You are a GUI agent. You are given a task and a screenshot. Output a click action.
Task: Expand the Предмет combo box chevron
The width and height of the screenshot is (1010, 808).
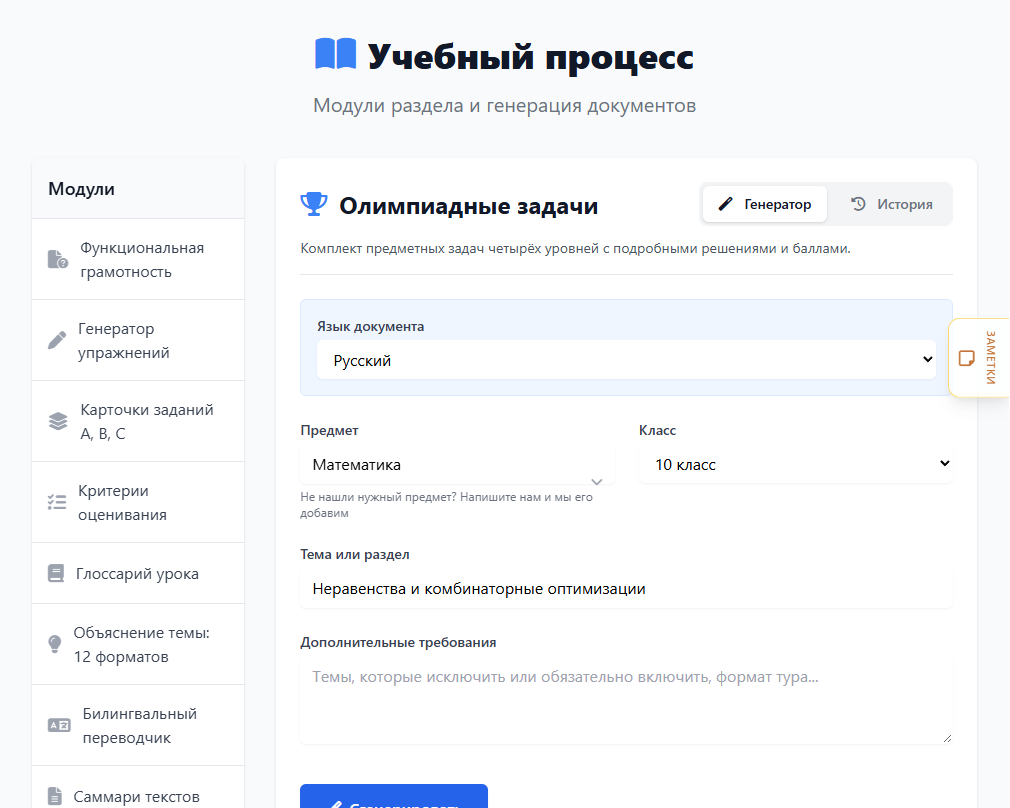596,481
